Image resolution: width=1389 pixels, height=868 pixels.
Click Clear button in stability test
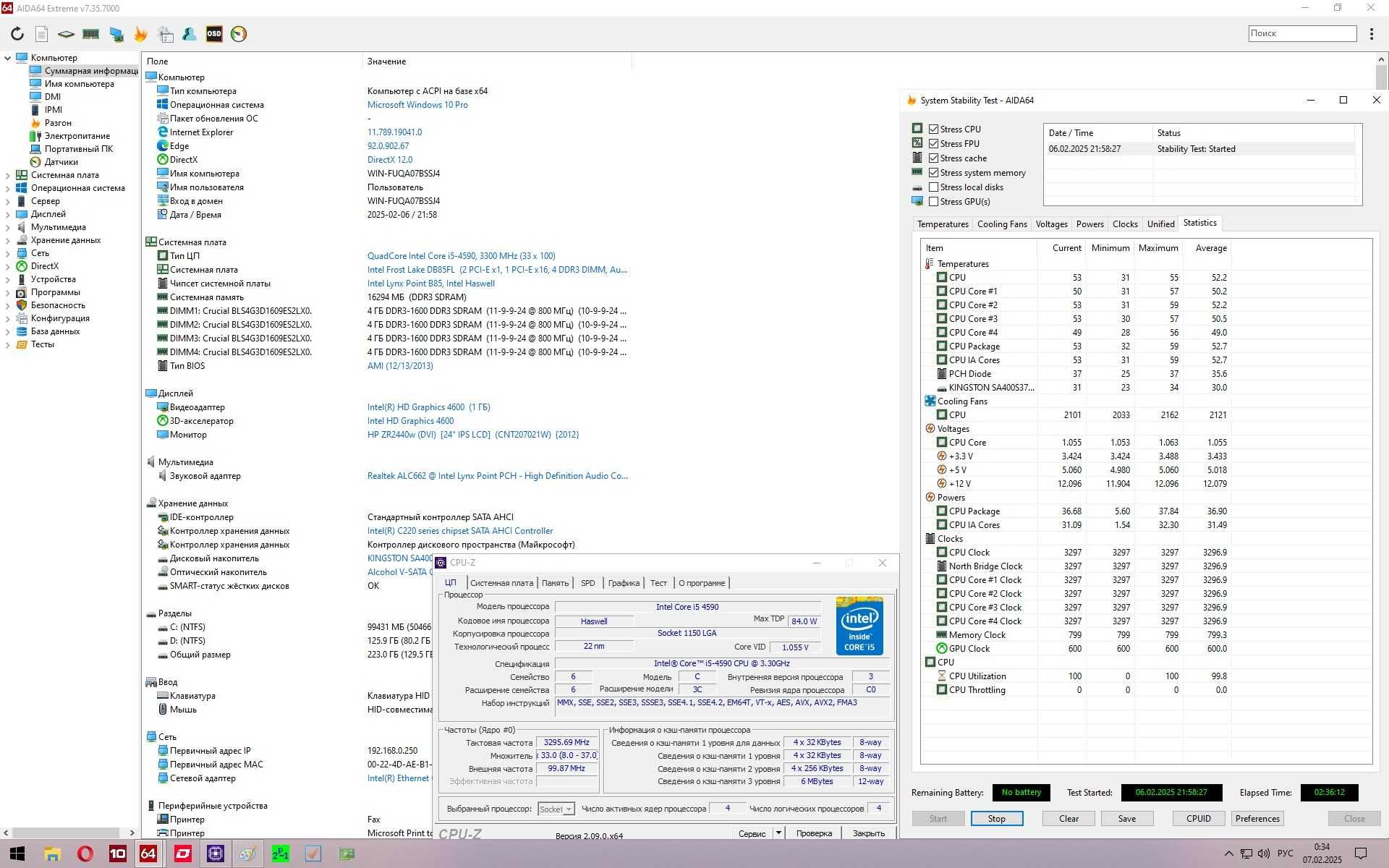[x=1069, y=819]
